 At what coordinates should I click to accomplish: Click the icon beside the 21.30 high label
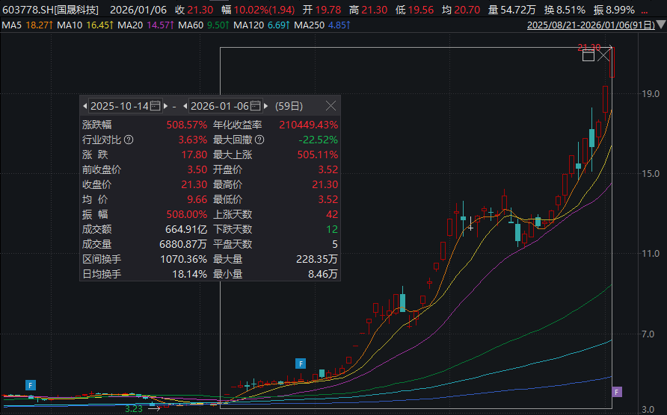tap(590, 54)
